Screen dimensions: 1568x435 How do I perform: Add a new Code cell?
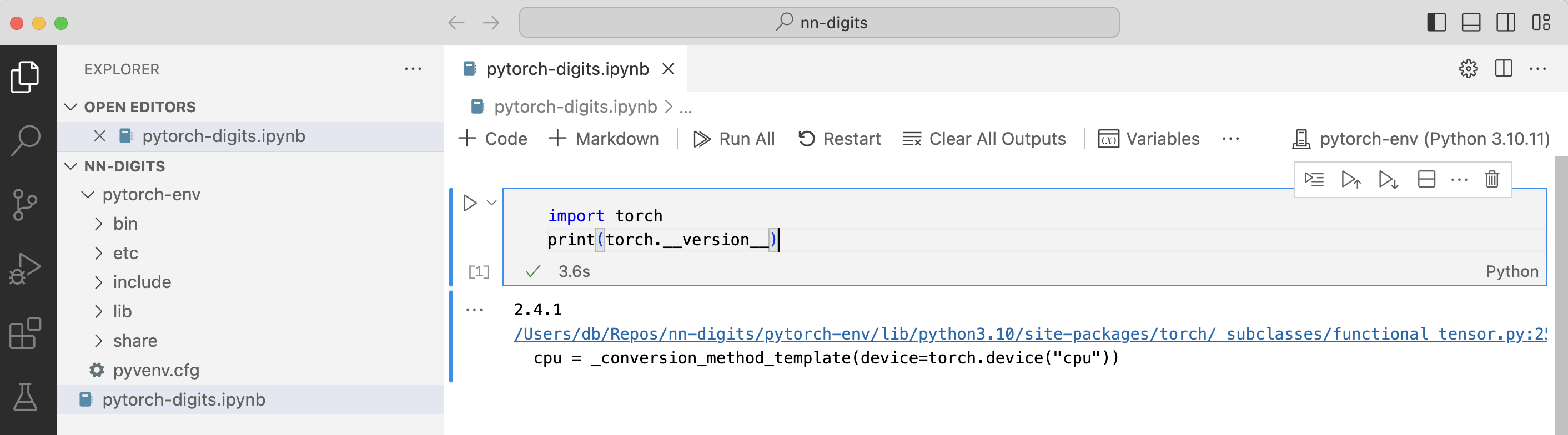pos(492,139)
